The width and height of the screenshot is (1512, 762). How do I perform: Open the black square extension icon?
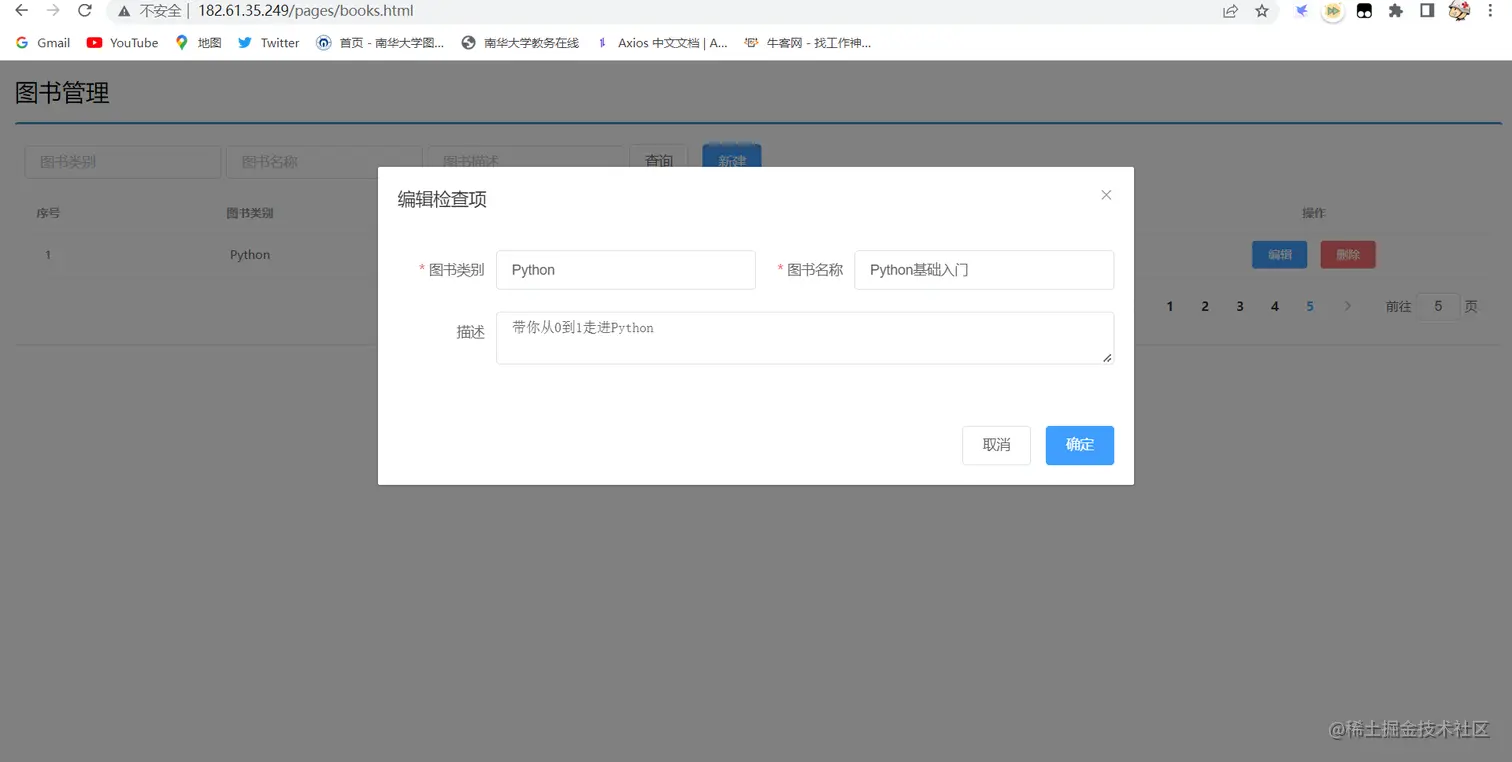(1364, 11)
